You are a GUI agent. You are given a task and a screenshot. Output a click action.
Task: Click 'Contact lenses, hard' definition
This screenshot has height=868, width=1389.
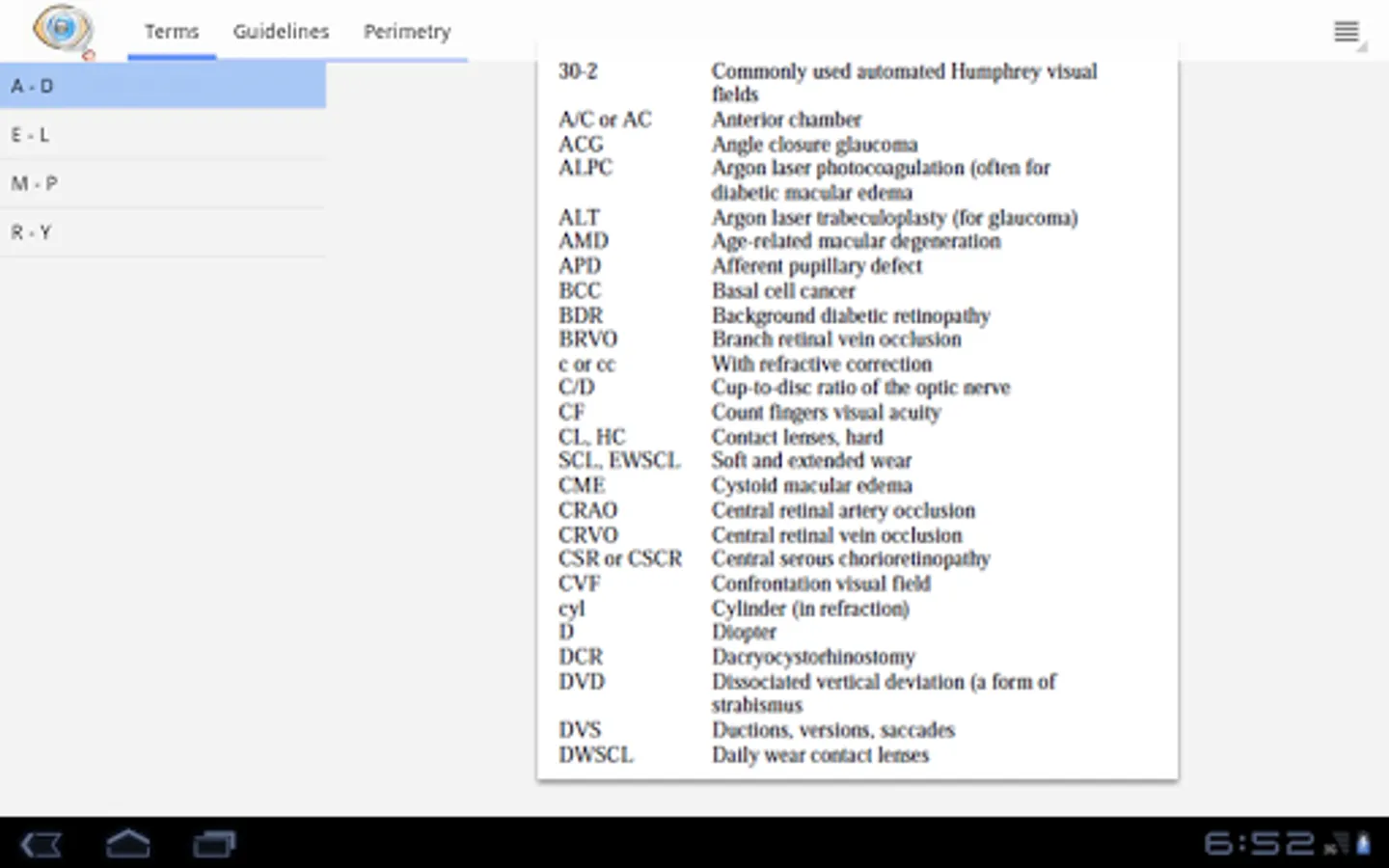798,437
